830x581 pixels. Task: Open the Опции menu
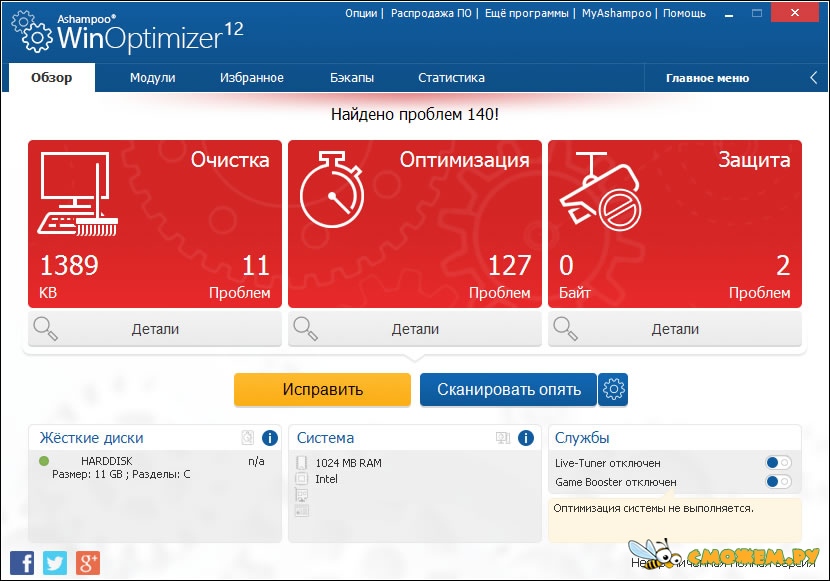click(361, 13)
